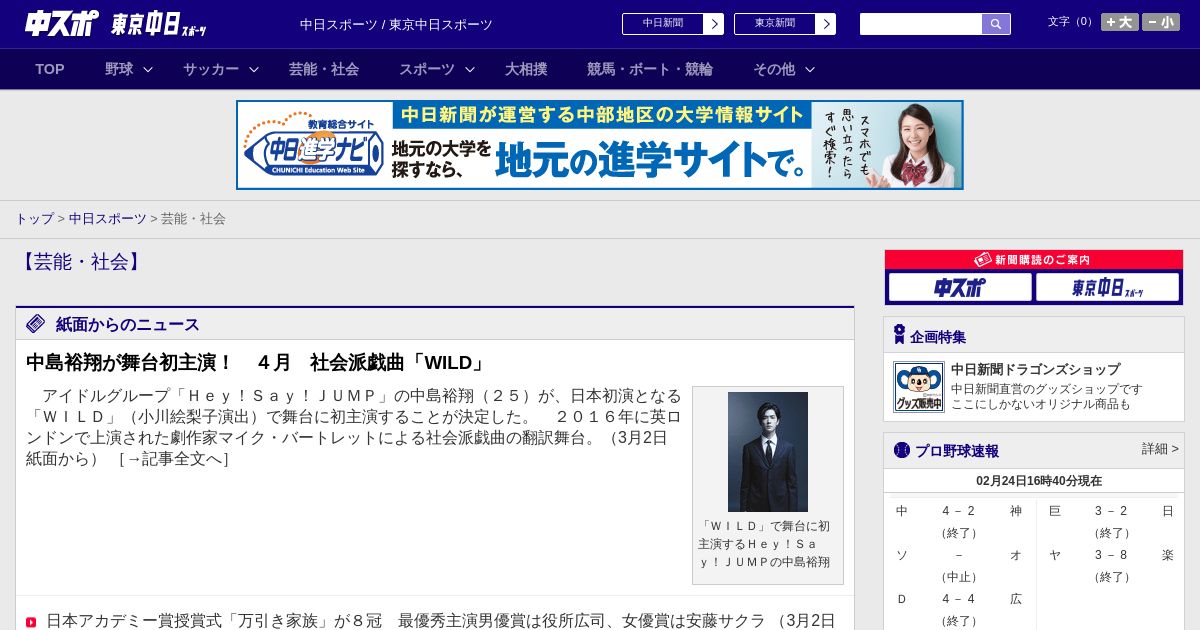Increase text size with 大 button
This screenshot has width=1200, height=630.
pyautogui.click(x=1120, y=22)
